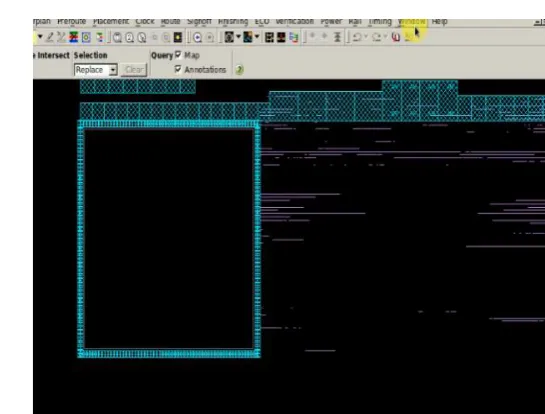Click the pencil edit tool icon
Image resolution: width=545 pixels, height=414 pixels.
pyautogui.click(x=50, y=37)
